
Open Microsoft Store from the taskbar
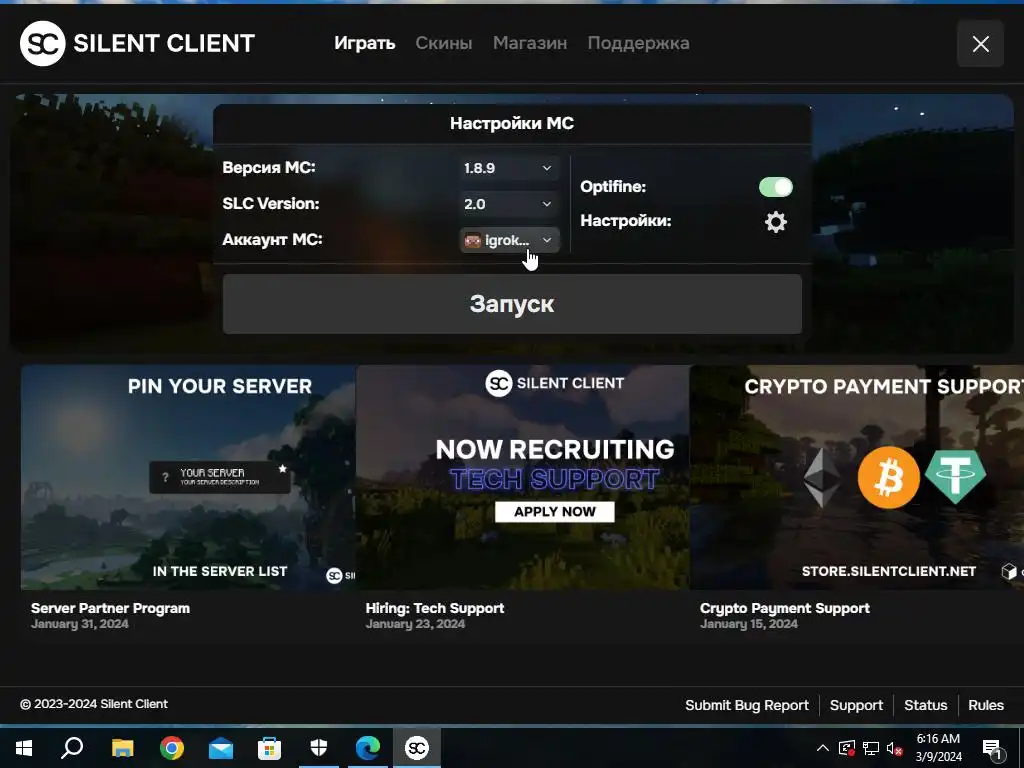(x=269, y=748)
